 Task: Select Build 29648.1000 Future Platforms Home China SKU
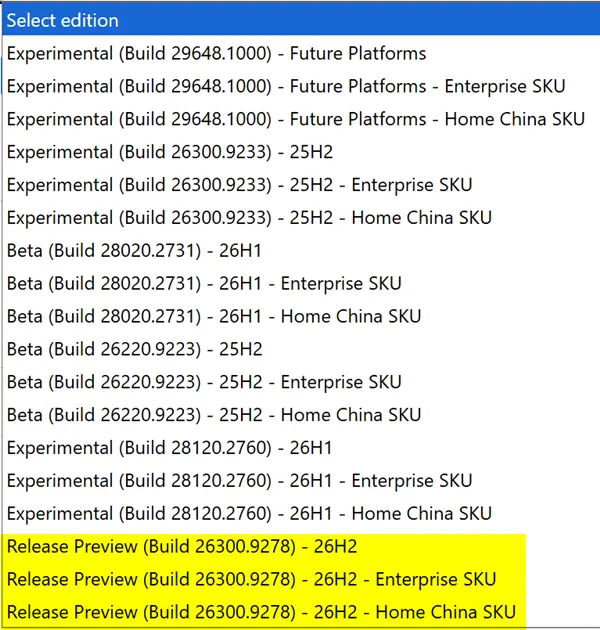pos(301,119)
